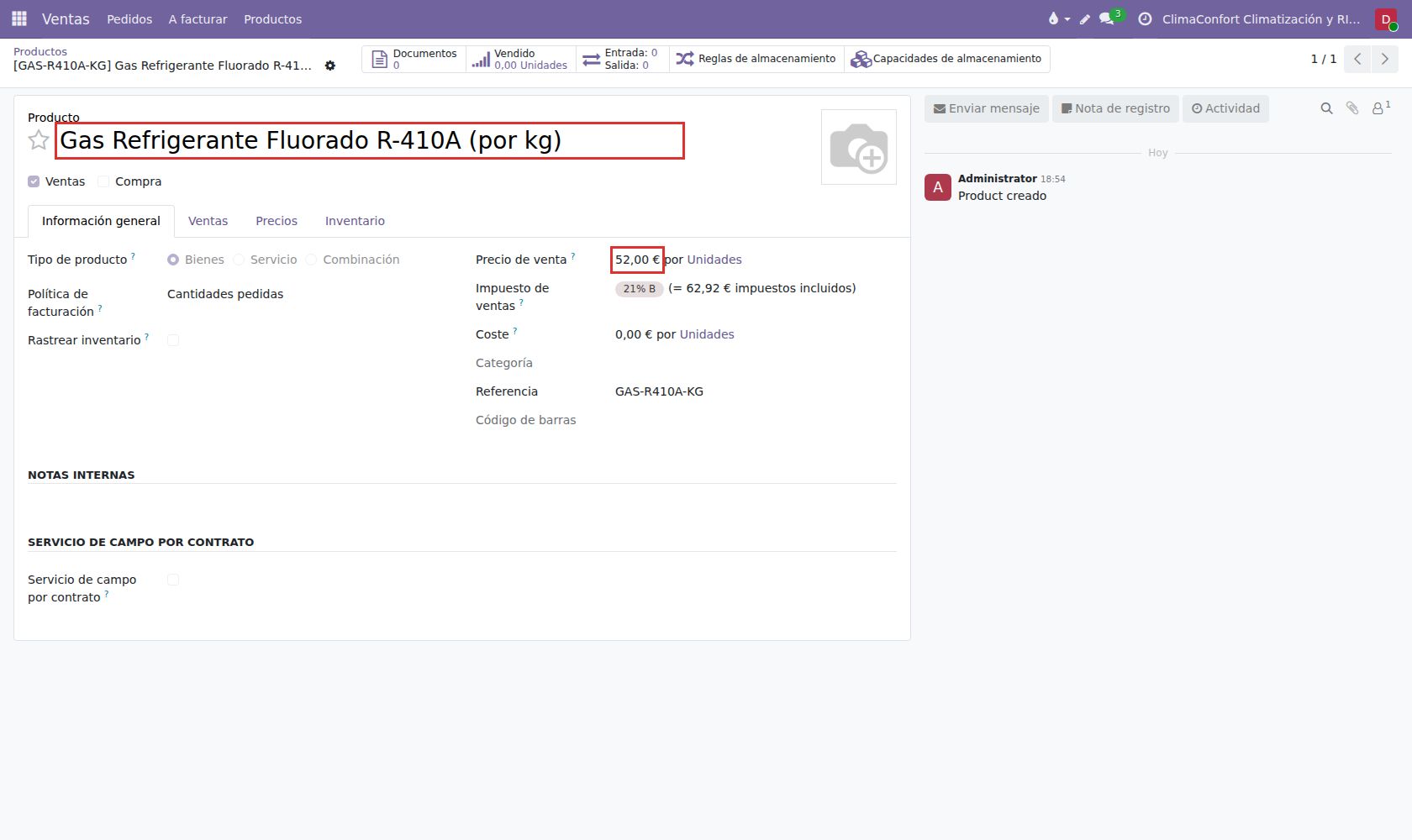Enable Servicio de campo por contrato checkbox
The image size is (1412, 840).
173,580
